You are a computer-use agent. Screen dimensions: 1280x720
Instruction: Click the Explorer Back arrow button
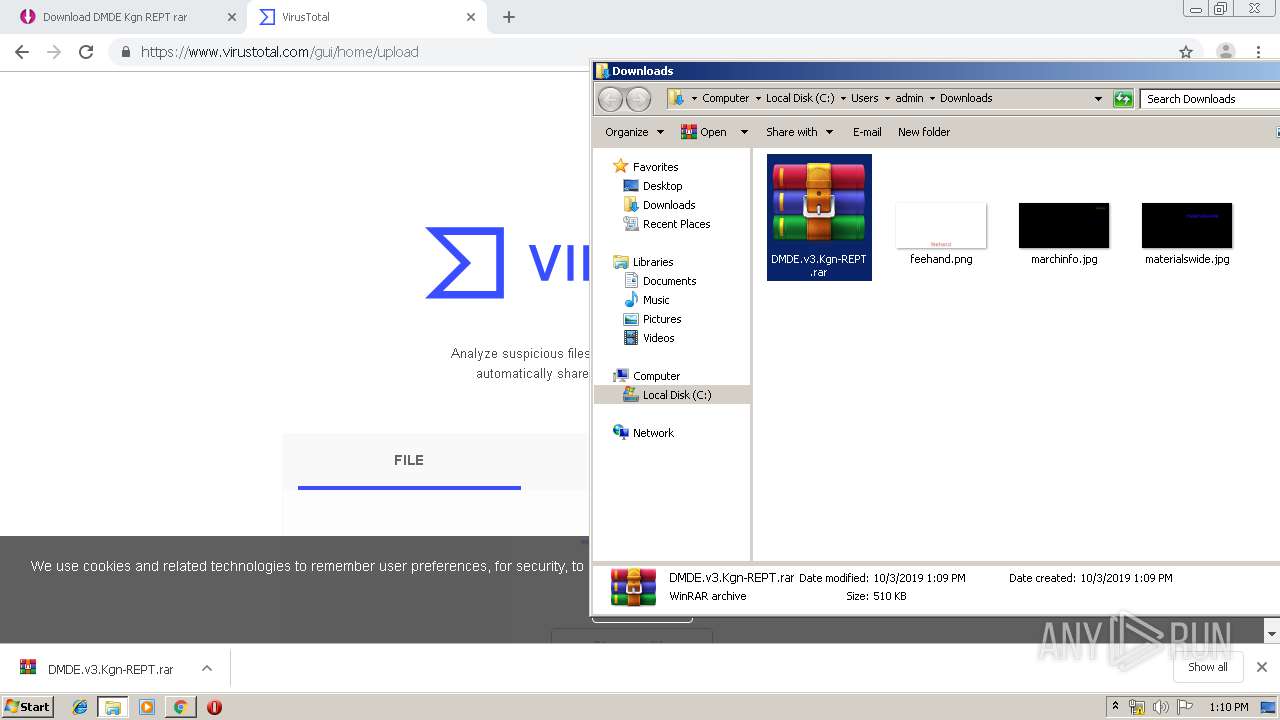(x=611, y=98)
